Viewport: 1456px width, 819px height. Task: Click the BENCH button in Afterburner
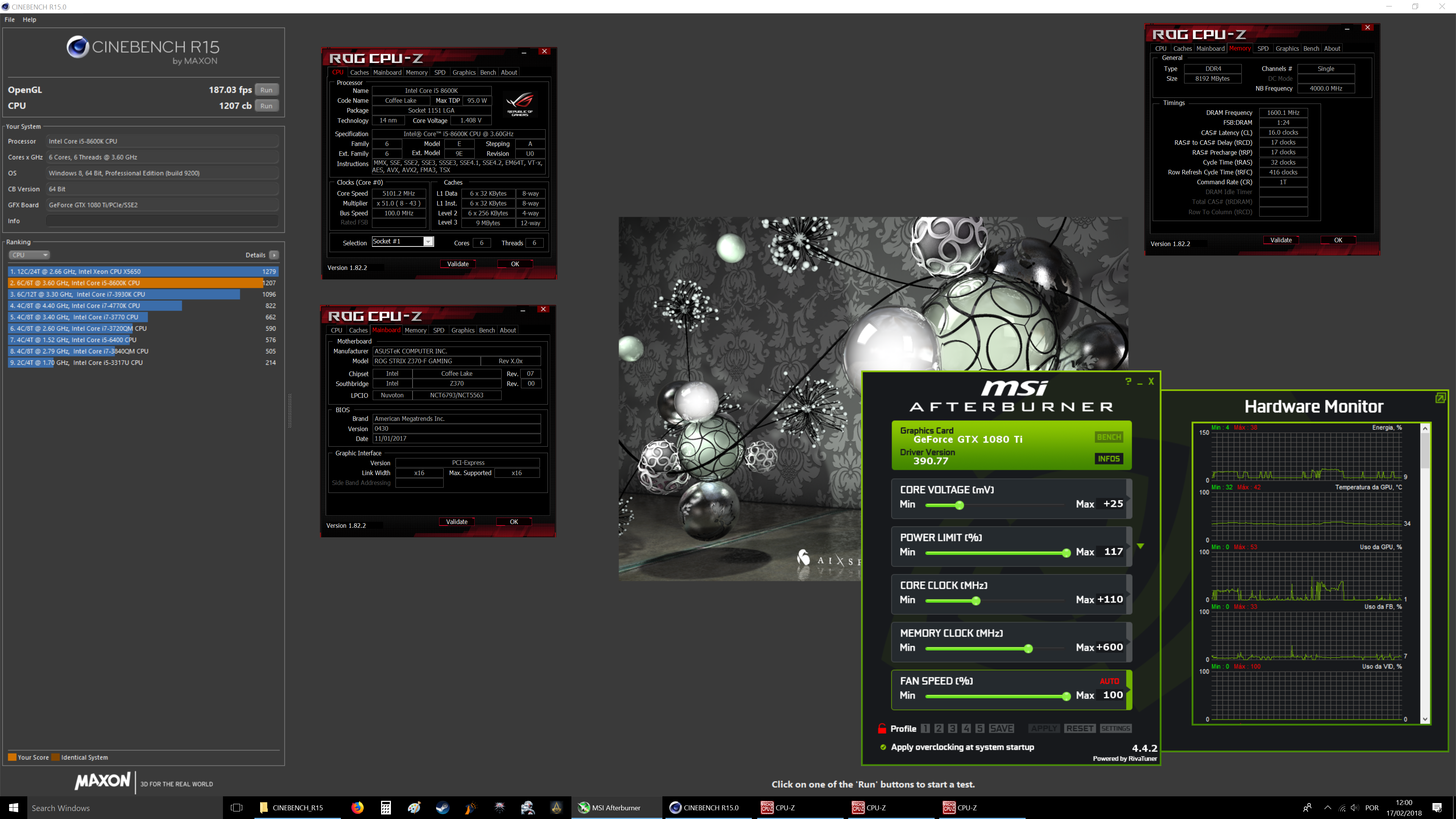pyautogui.click(x=1109, y=437)
